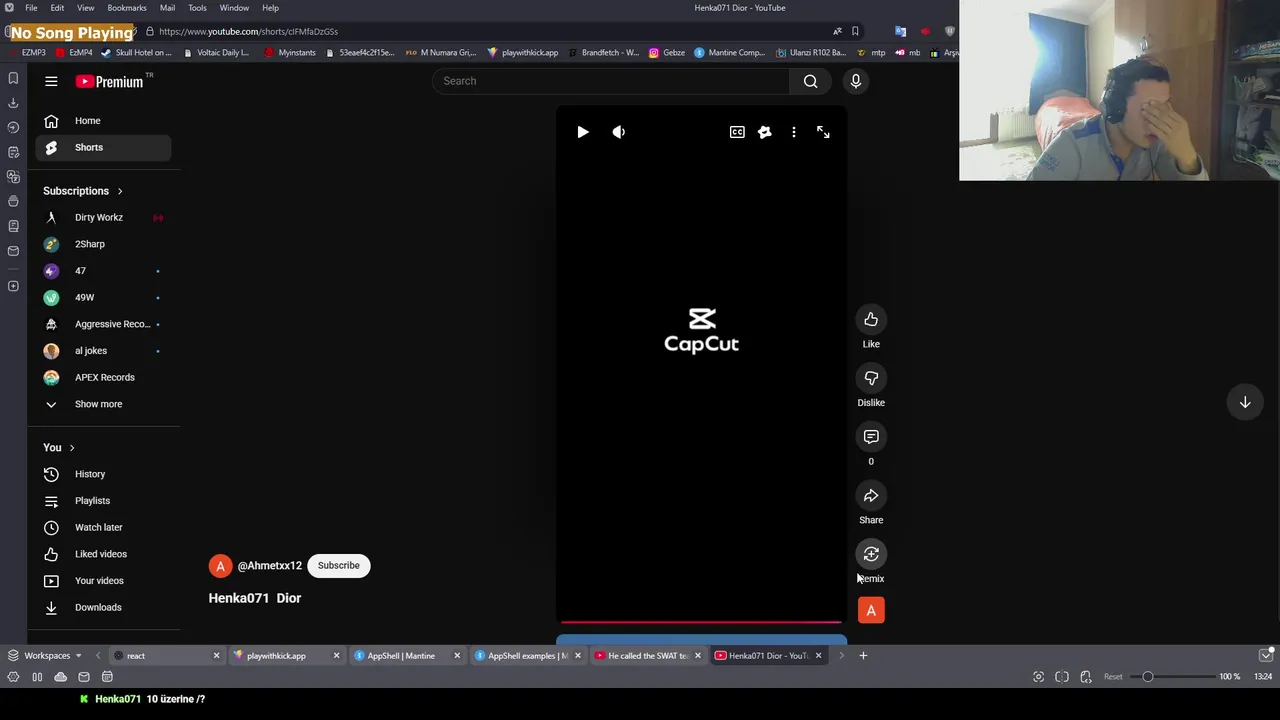Open the Help menu

(x=270, y=8)
